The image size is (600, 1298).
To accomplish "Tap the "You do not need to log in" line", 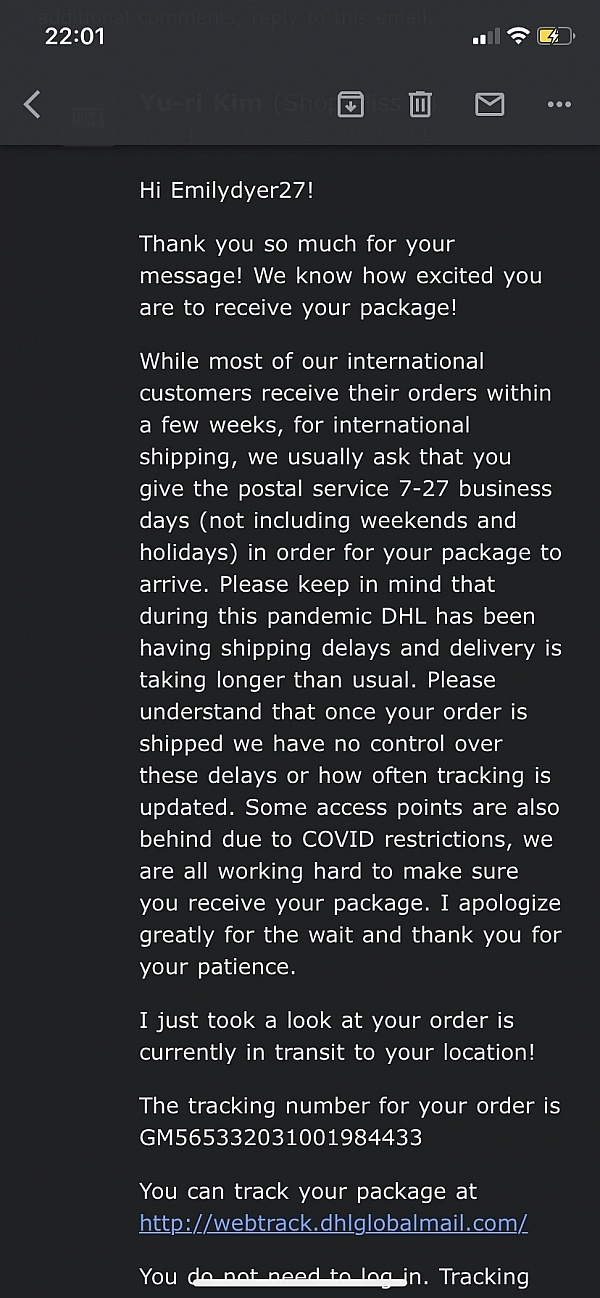I will pyautogui.click(x=334, y=1276).
